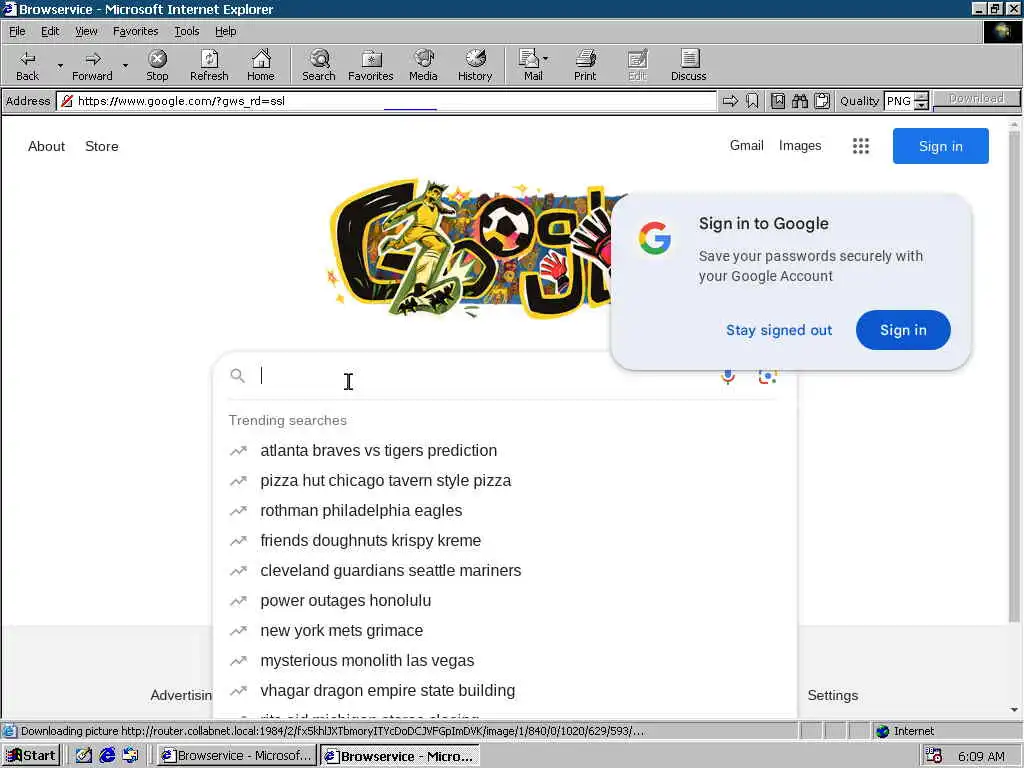Click the scrollbar down arrow

tap(1014, 709)
